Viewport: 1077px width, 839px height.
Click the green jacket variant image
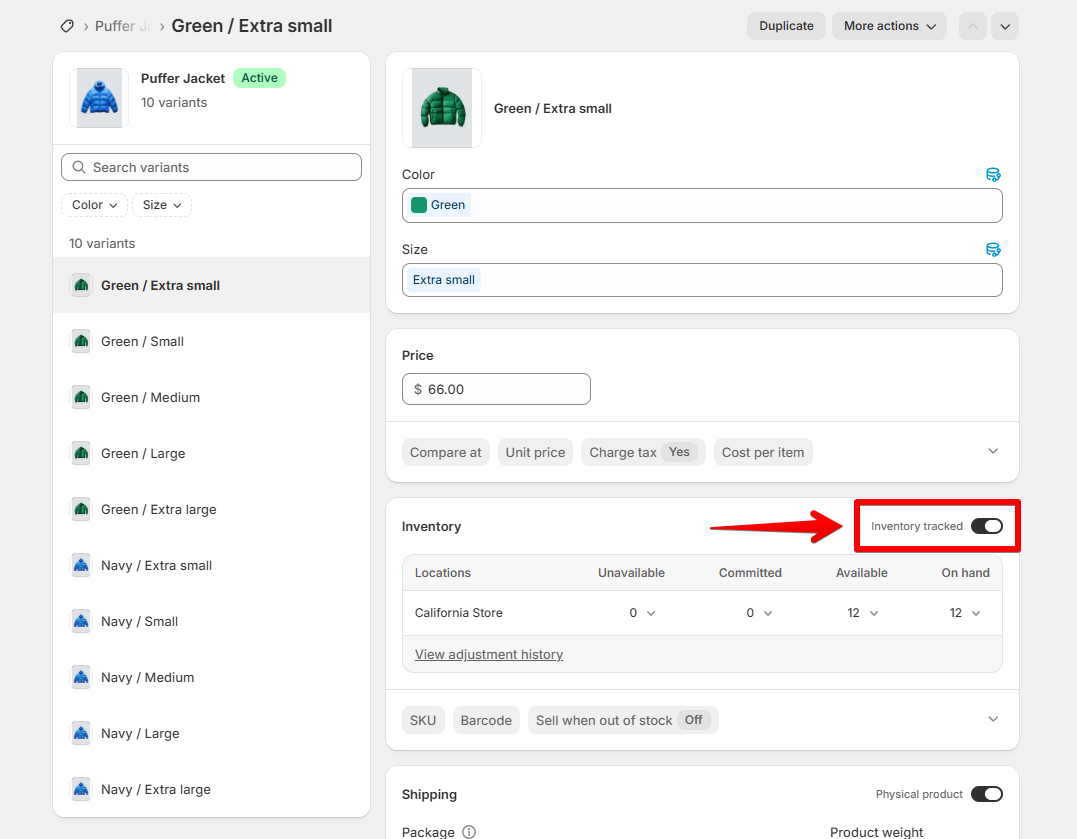point(442,108)
